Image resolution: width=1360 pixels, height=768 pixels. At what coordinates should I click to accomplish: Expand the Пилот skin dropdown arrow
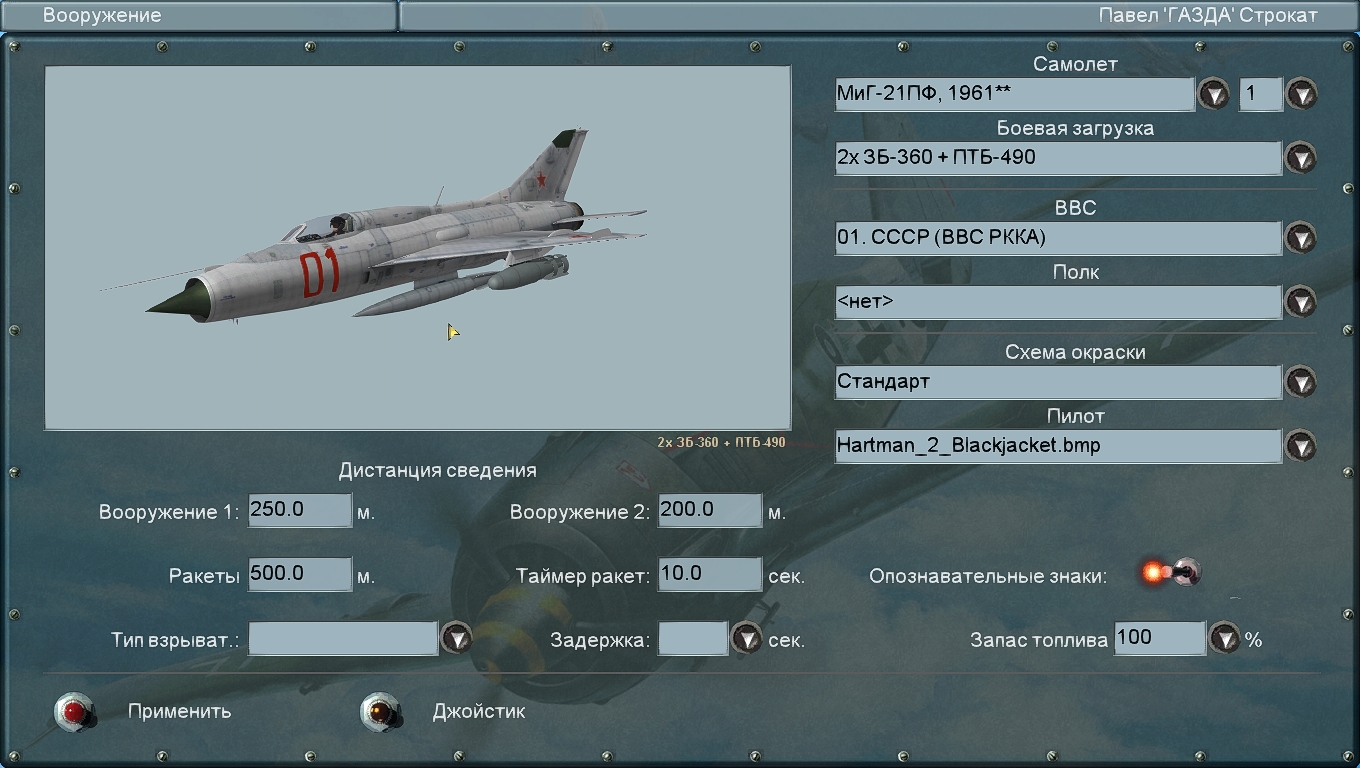pyautogui.click(x=1301, y=446)
